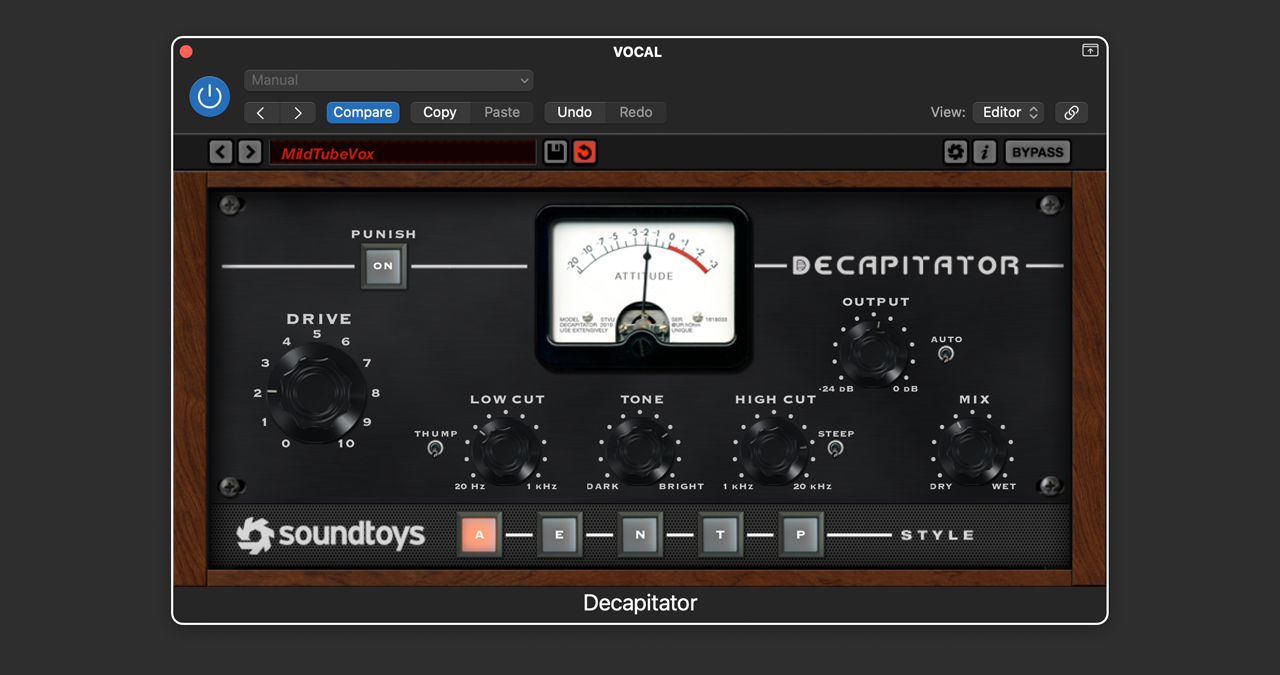Save preset with the floppy disk icon
The width and height of the screenshot is (1280, 675).
point(556,152)
